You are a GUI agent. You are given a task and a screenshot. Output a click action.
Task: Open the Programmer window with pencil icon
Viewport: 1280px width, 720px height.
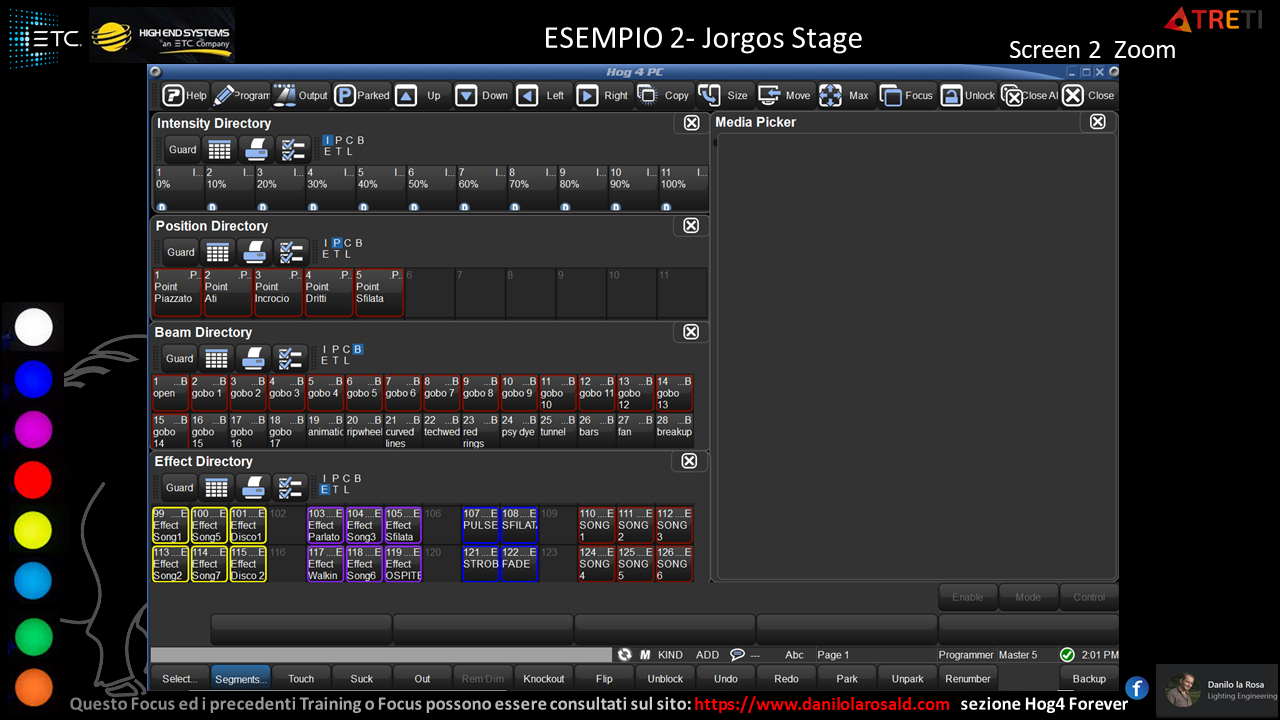click(x=241, y=96)
